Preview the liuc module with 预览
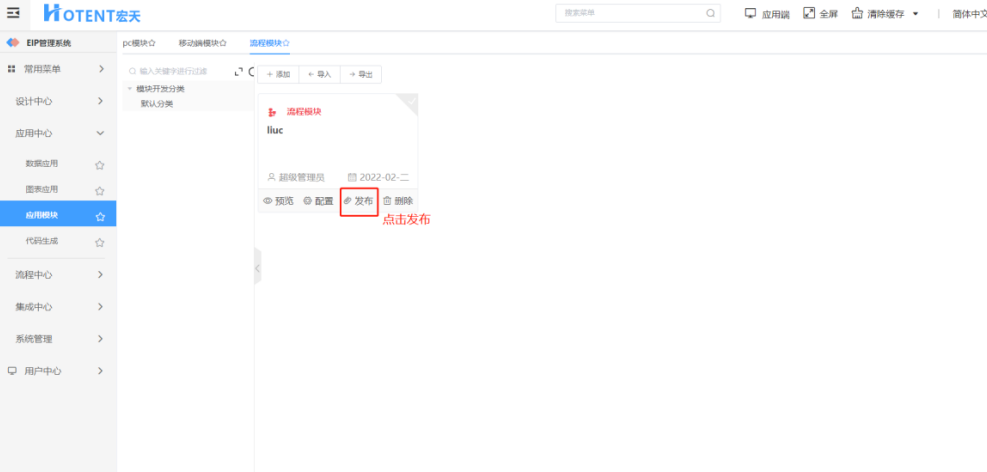The image size is (987, 472). (x=278, y=201)
